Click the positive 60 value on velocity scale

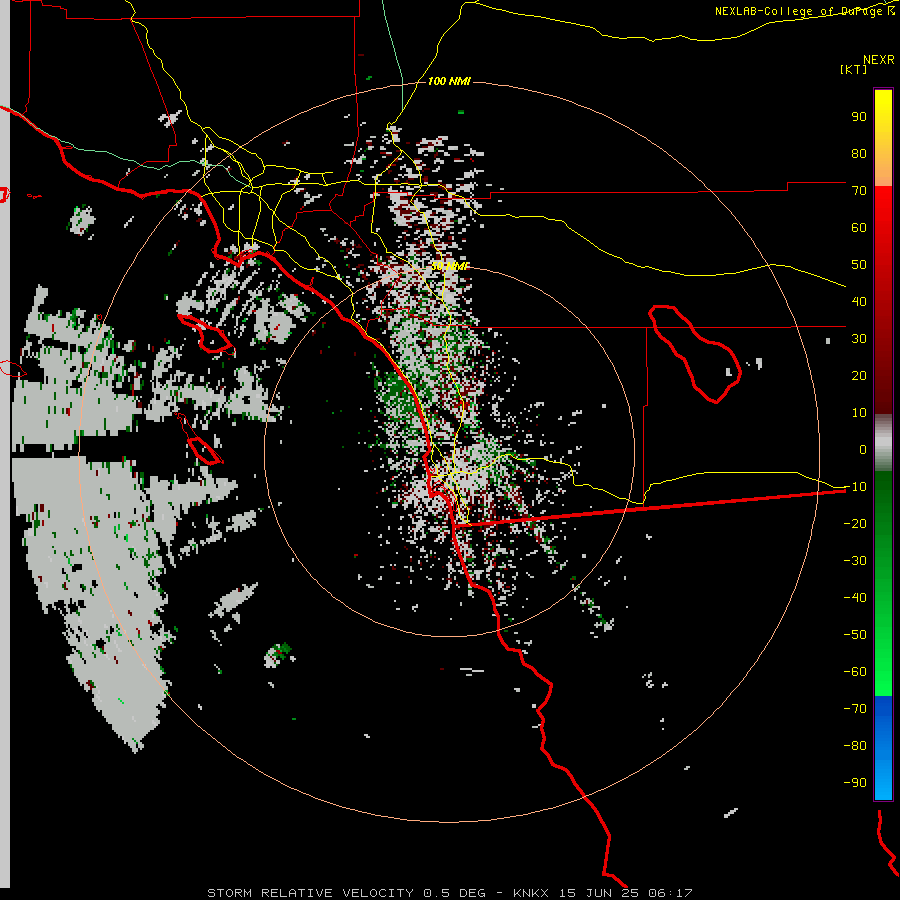[x=859, y=228]
